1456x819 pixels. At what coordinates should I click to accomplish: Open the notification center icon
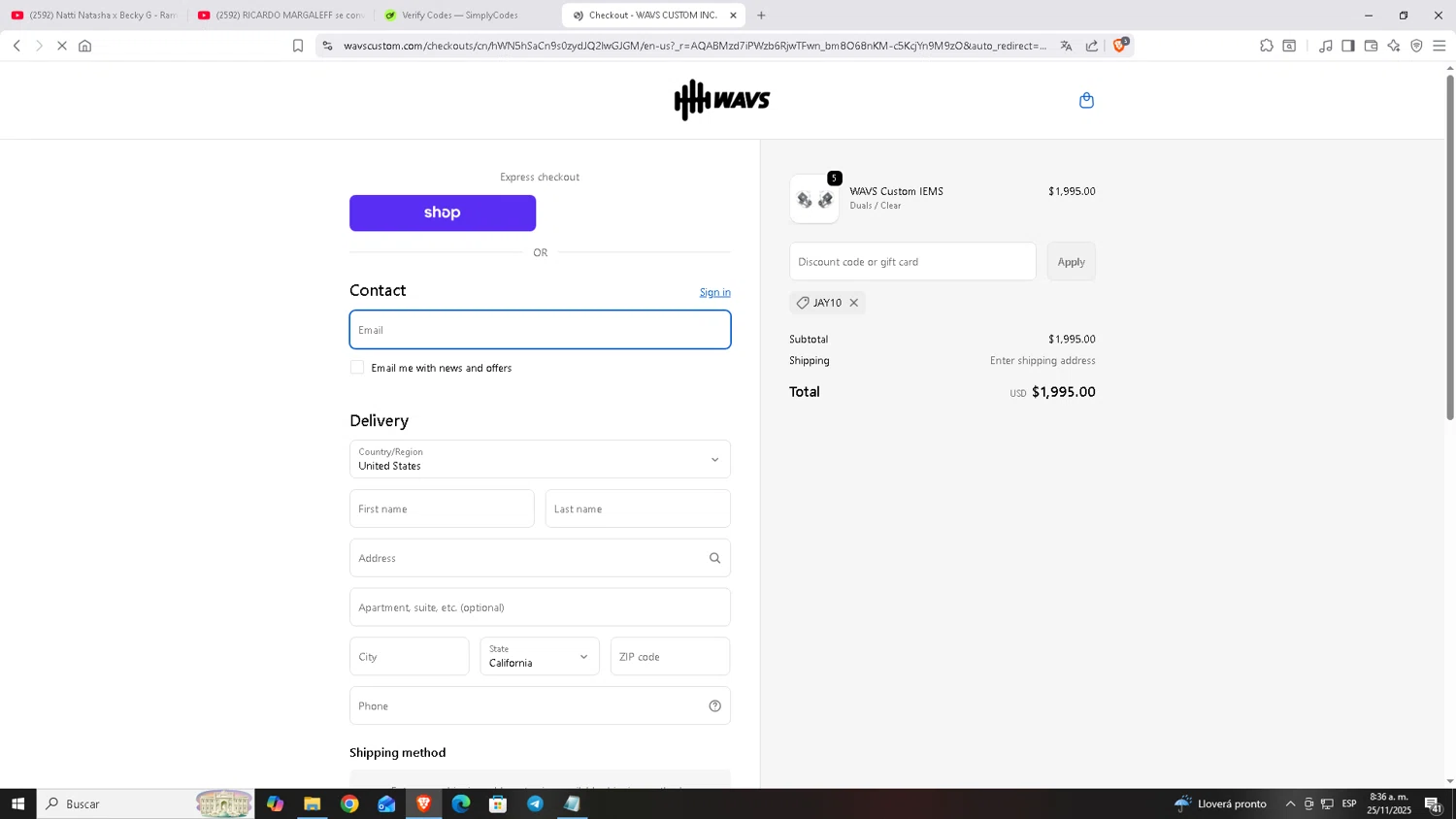tap(1433, 803)
